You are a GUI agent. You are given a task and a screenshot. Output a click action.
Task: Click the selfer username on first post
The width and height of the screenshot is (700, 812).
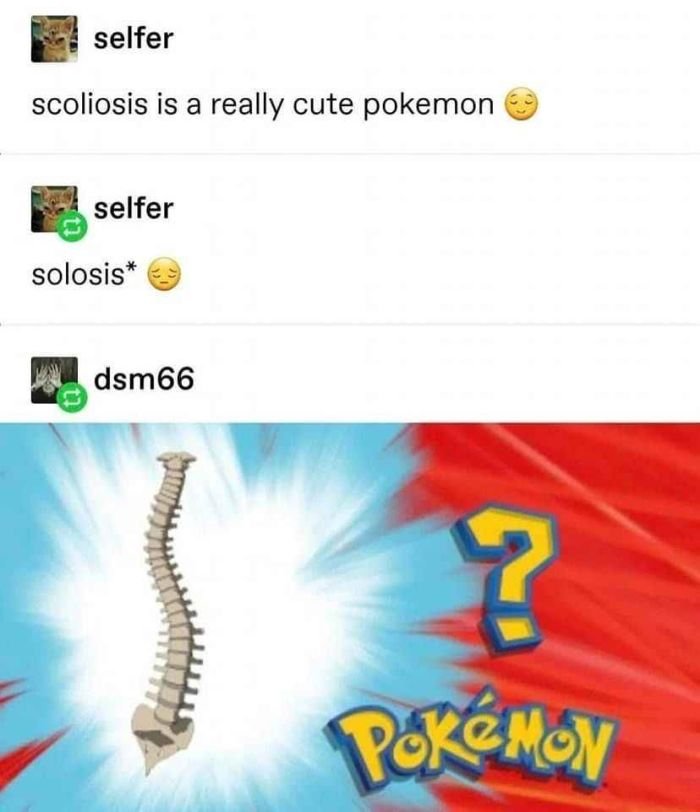coord(134,39)
